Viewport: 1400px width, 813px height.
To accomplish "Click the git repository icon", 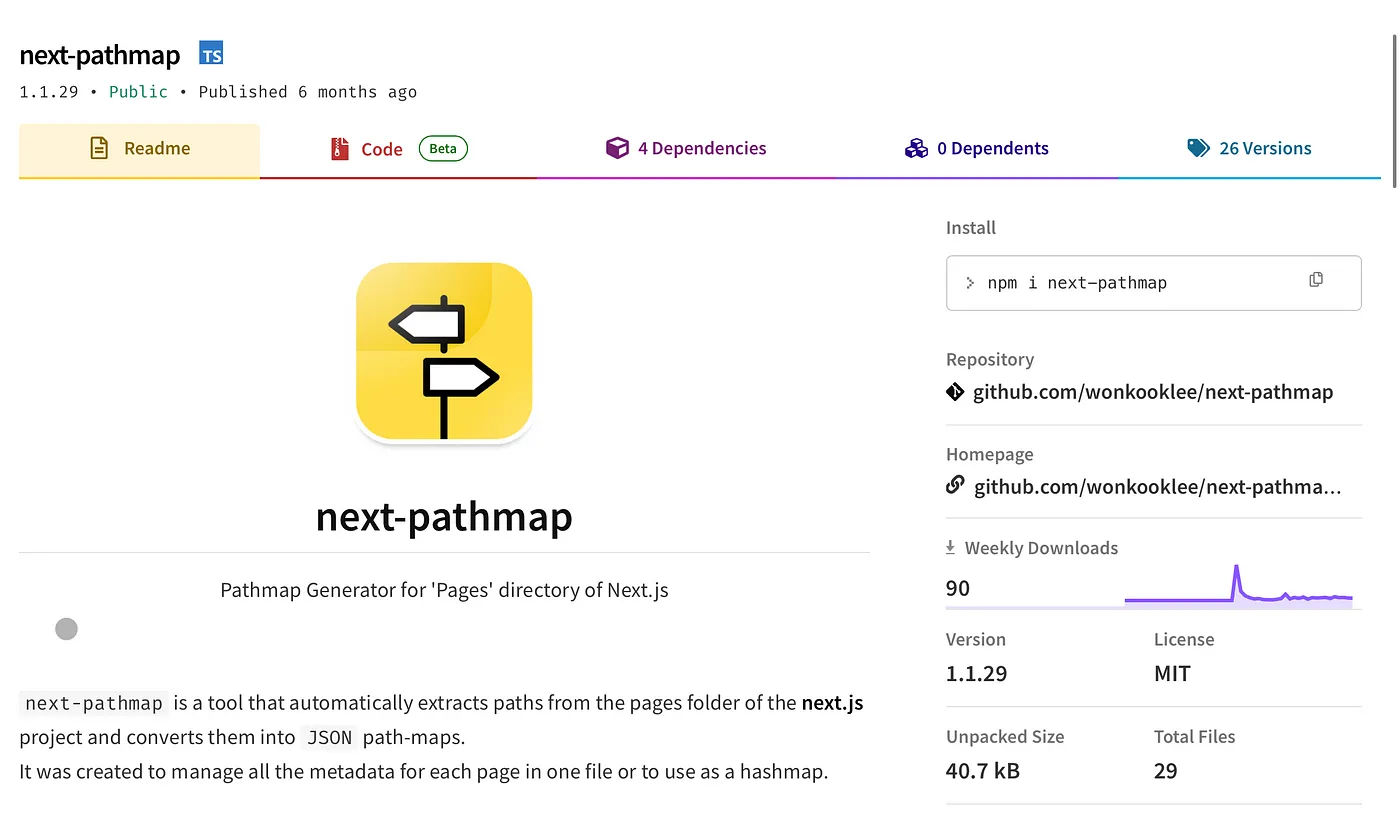I will (955, 392).
